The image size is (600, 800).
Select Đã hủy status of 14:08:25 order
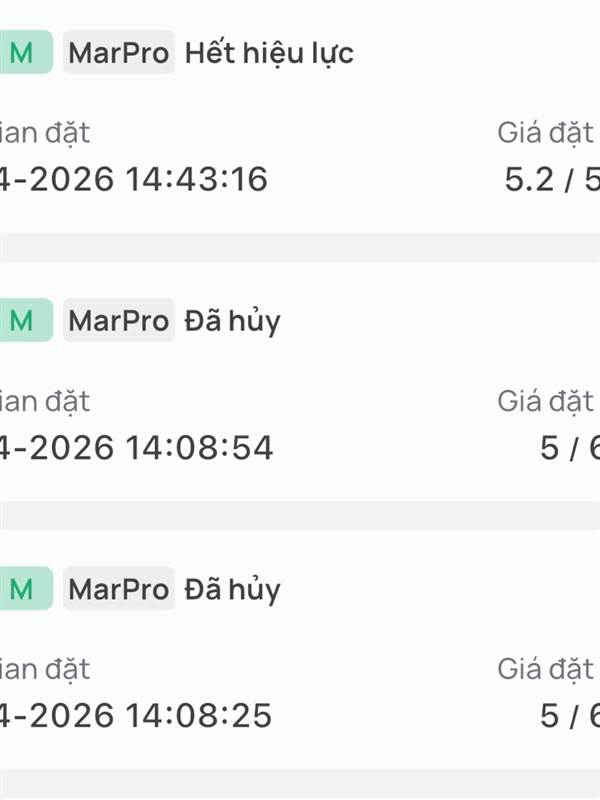click(x=232, y=589)
